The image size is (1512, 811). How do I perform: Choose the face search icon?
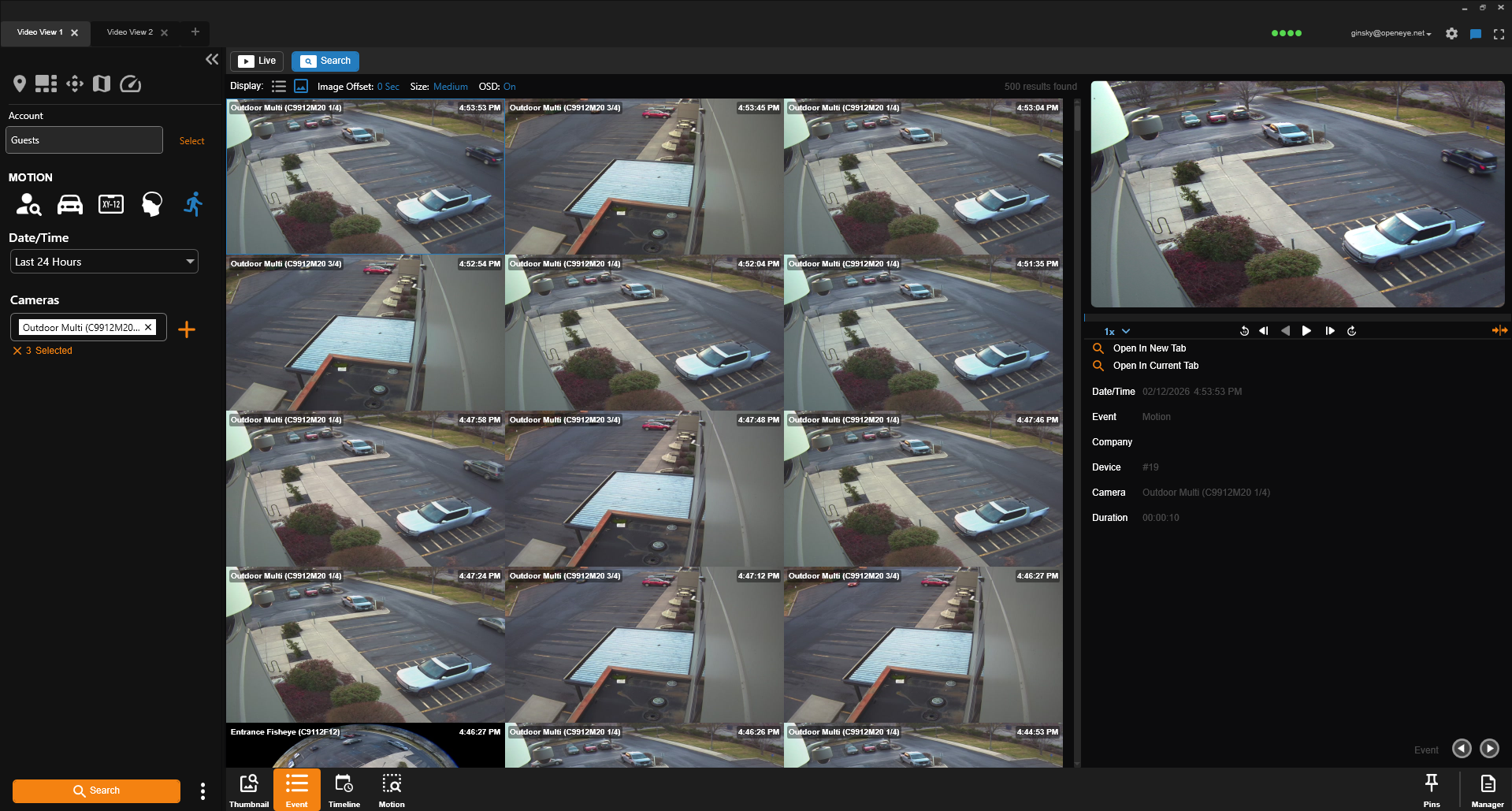(x=152, y=205)
